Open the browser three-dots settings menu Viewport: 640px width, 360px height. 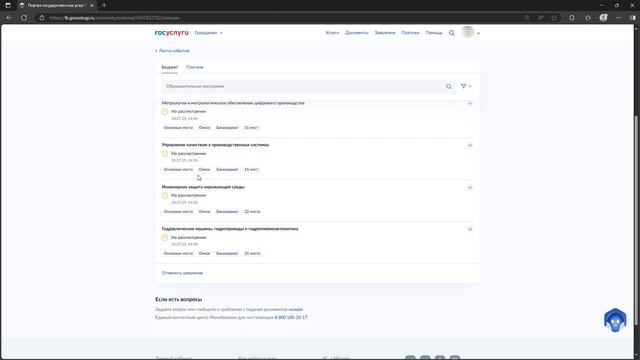coord(618,18)
